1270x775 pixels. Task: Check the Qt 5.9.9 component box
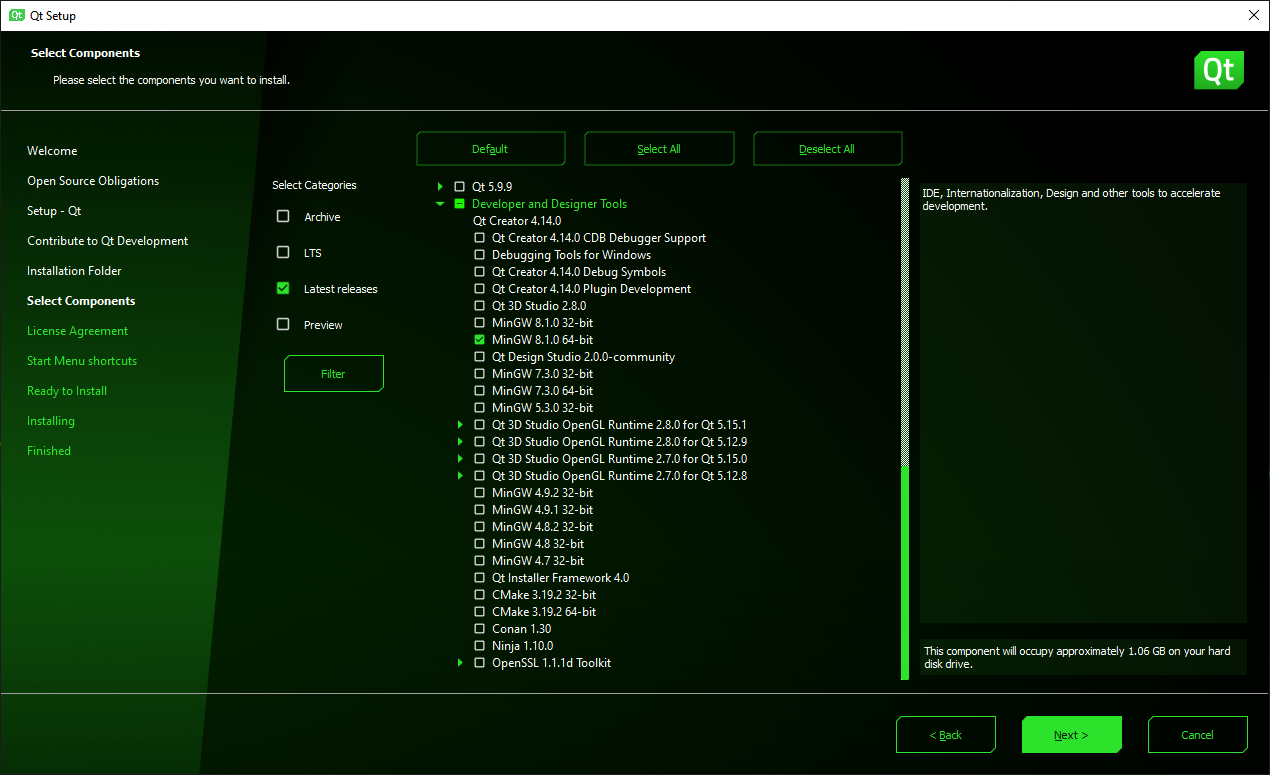pos(460,187)
